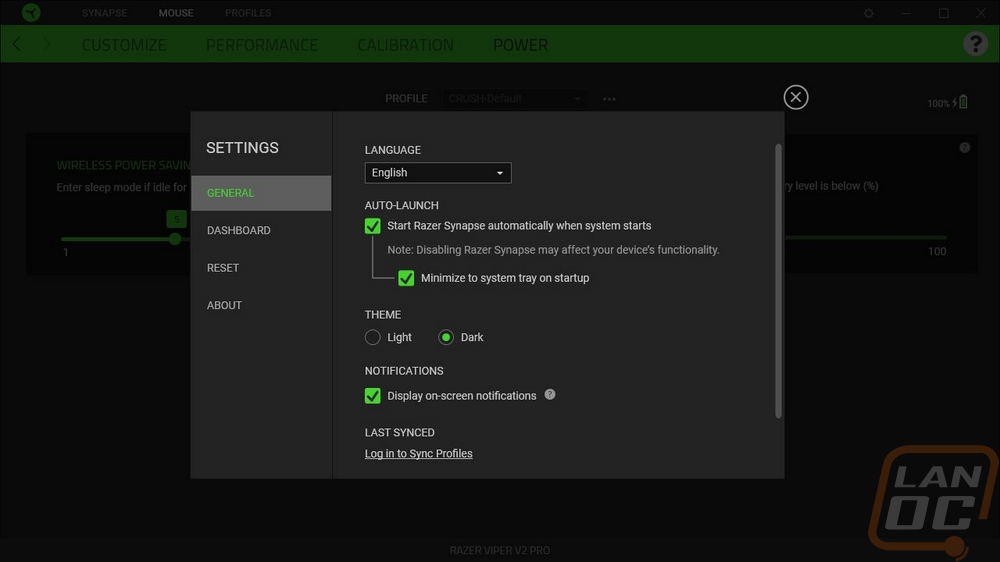Go back with the left arrow

click(x=17, y=44)
